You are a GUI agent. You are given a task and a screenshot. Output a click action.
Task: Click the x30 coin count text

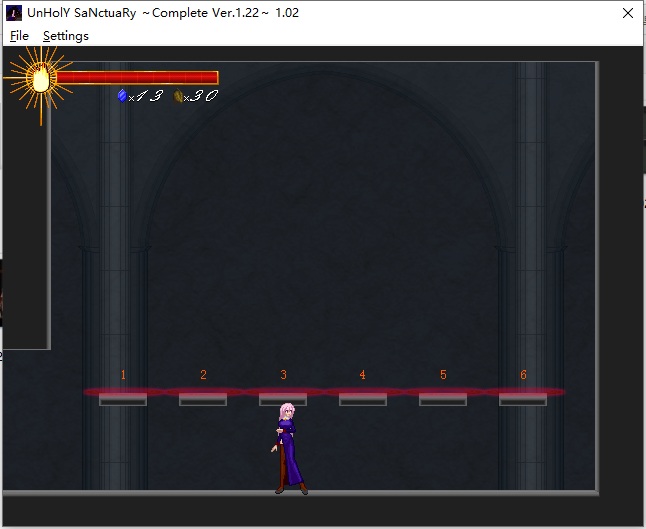201,96
